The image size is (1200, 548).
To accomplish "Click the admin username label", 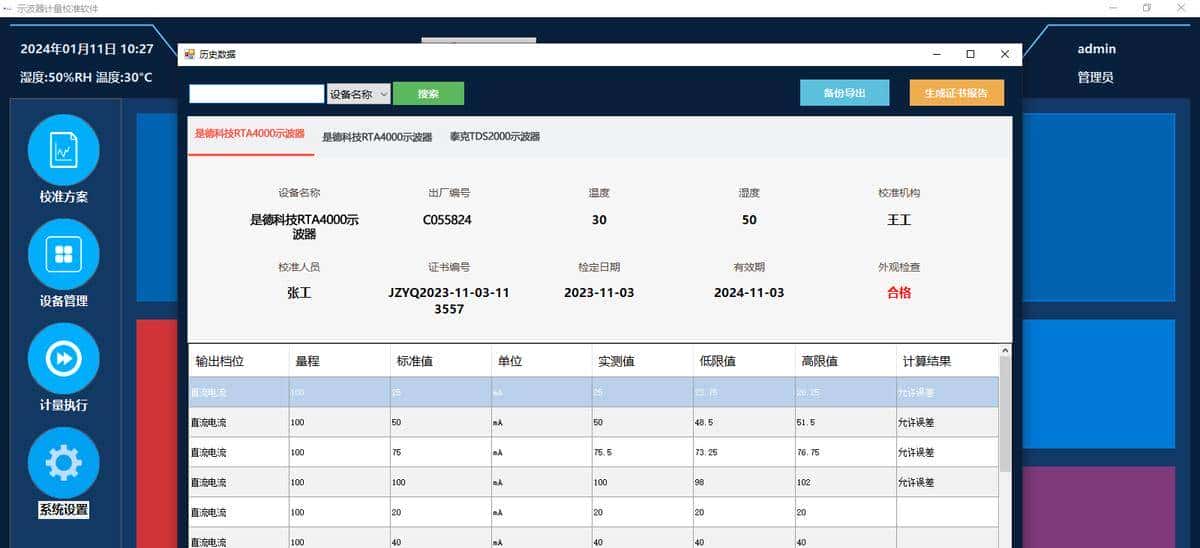I will (1096, 49).
